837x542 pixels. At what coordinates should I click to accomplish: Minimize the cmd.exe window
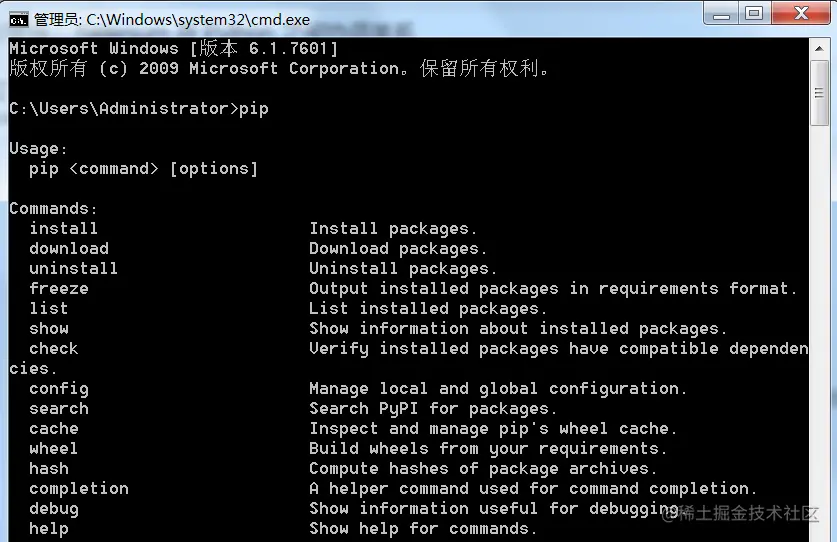click(721, 13)
